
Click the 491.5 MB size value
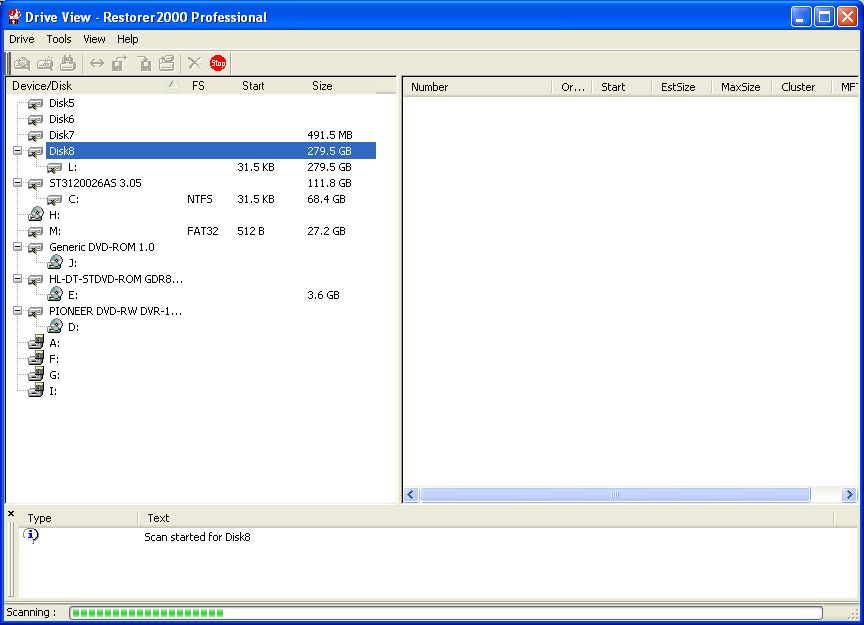click(330, 136)
